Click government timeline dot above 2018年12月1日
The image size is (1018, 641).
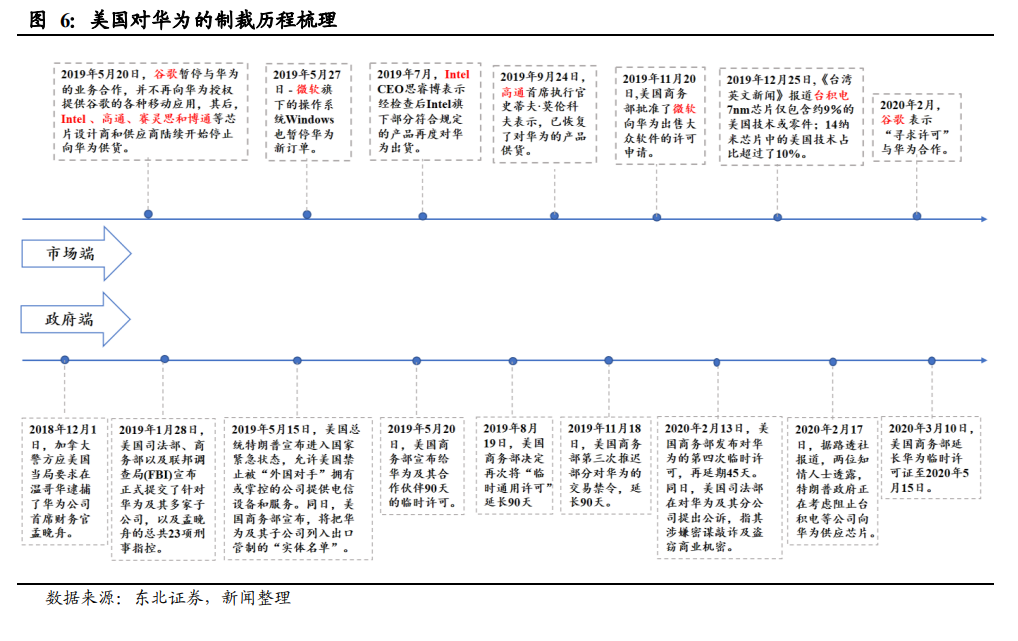pyautogui.click(x=64, y=360)
